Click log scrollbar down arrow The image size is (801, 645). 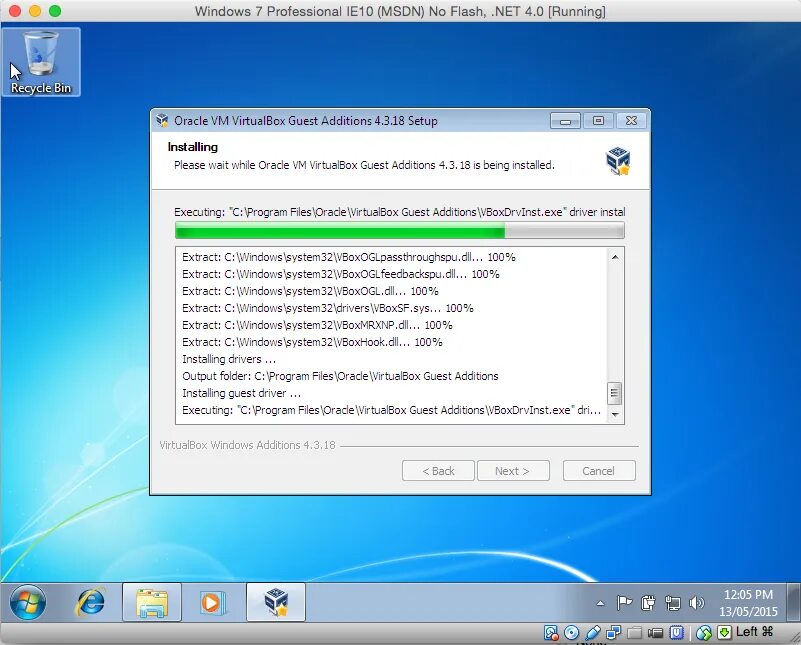tap(615, 414)
